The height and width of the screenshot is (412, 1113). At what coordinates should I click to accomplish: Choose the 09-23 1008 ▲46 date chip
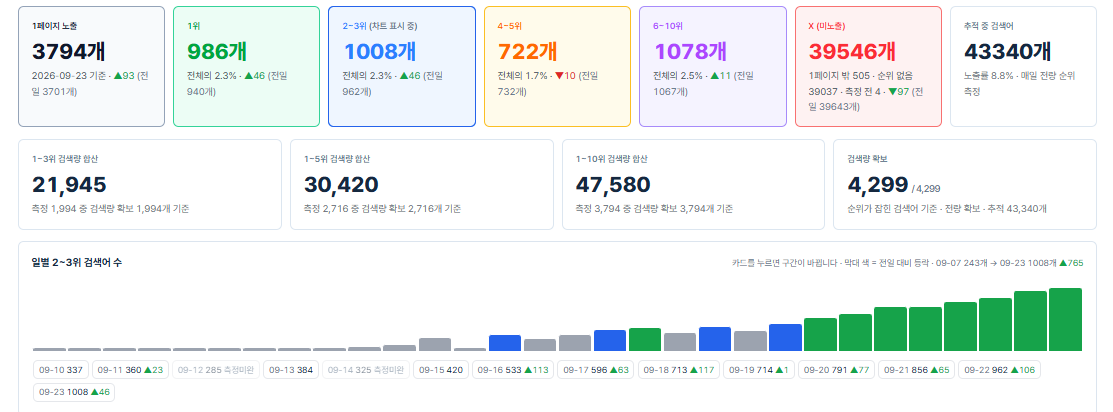coord(74,392)
